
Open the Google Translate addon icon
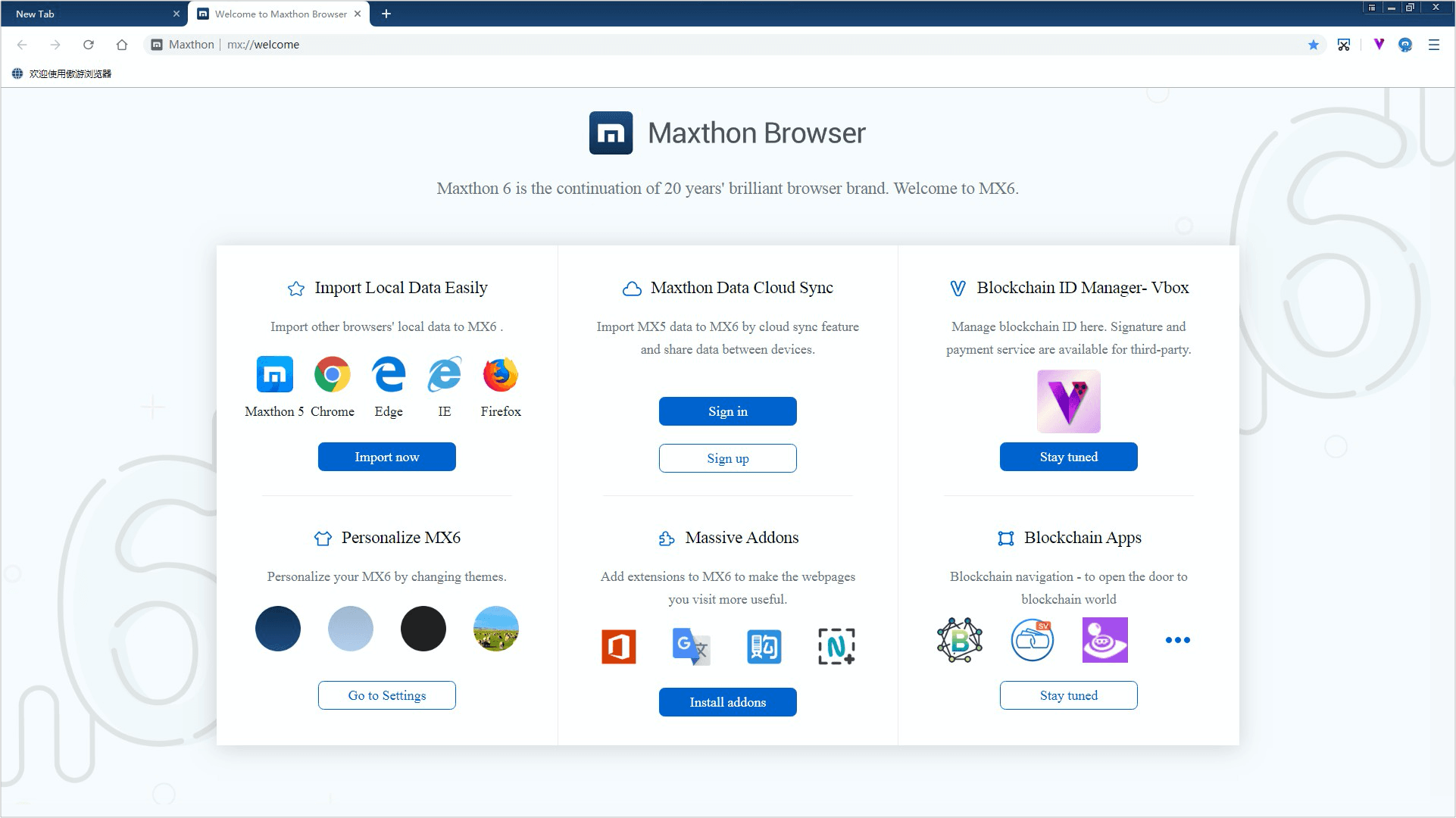pyautogui.click(x=691, y=646)
